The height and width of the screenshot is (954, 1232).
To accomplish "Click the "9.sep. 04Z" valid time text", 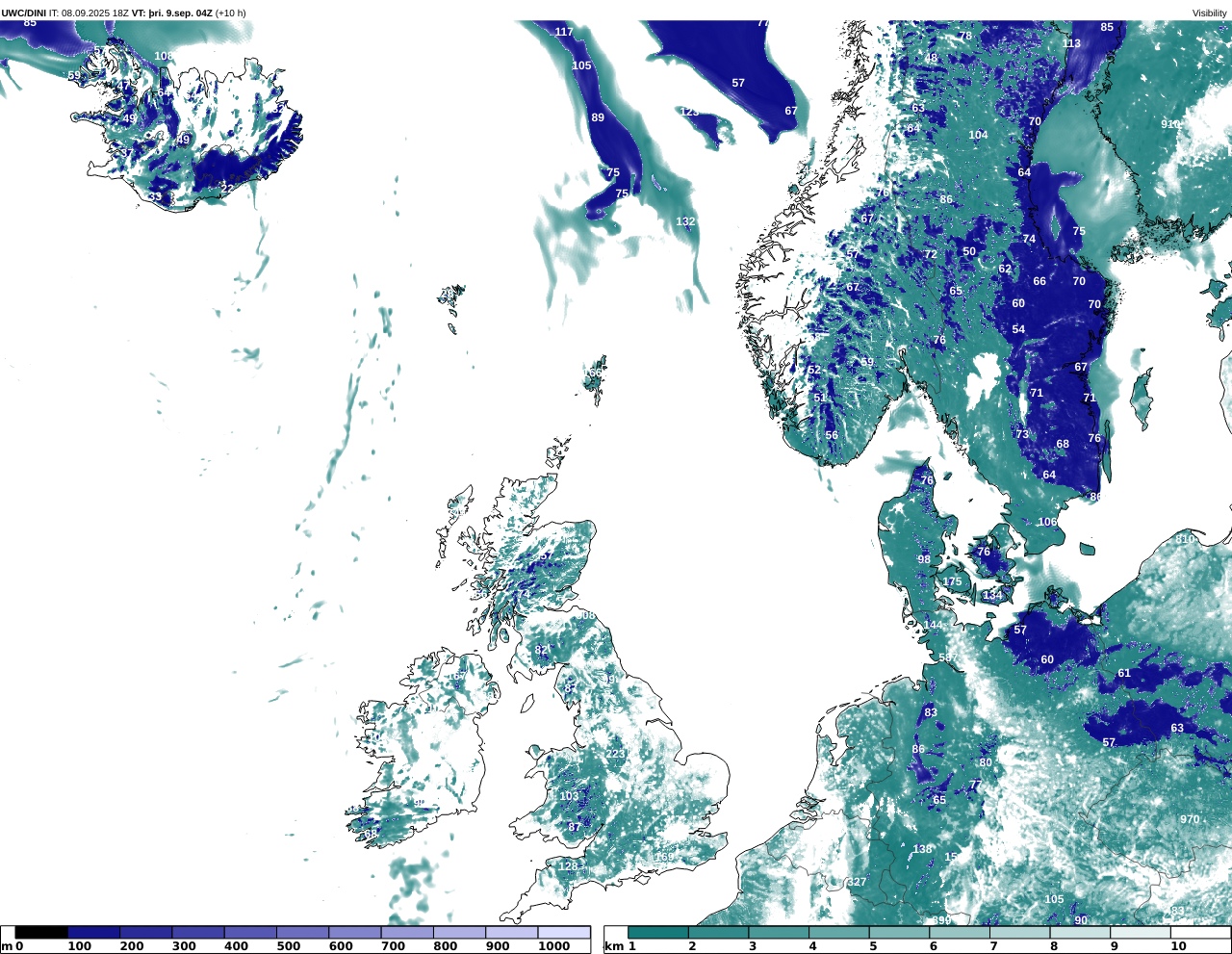I will pos(189,13).
